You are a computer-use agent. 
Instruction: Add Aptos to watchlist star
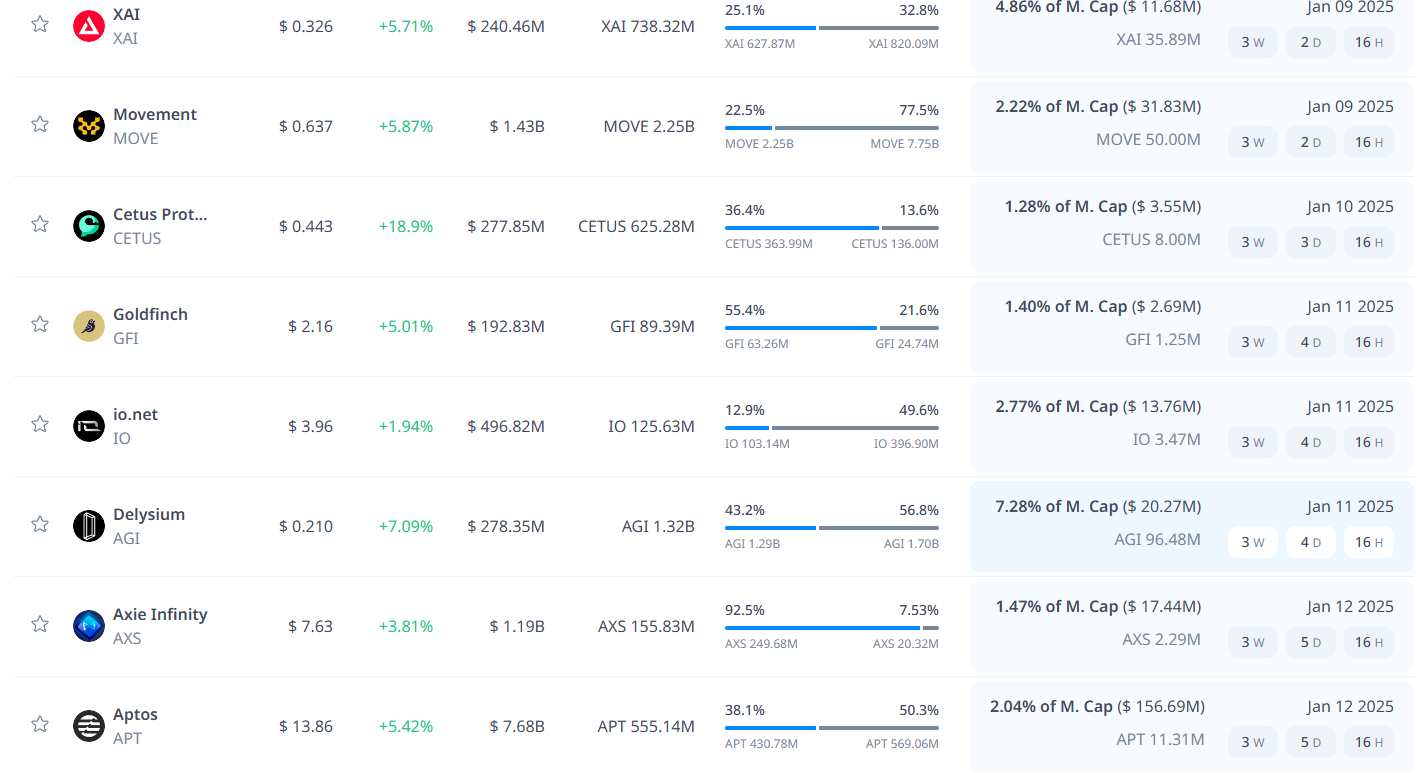click(x=40, y=724)
